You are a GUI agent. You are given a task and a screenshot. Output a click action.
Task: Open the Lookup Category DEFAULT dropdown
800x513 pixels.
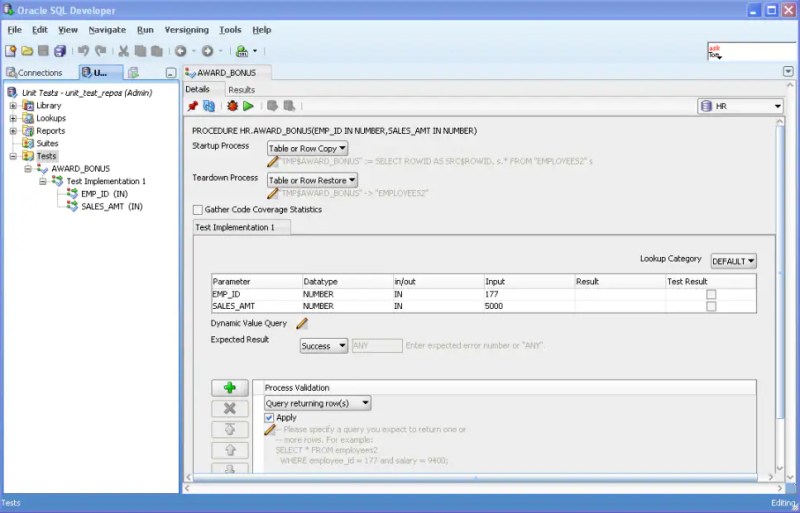tap(734, 261)
